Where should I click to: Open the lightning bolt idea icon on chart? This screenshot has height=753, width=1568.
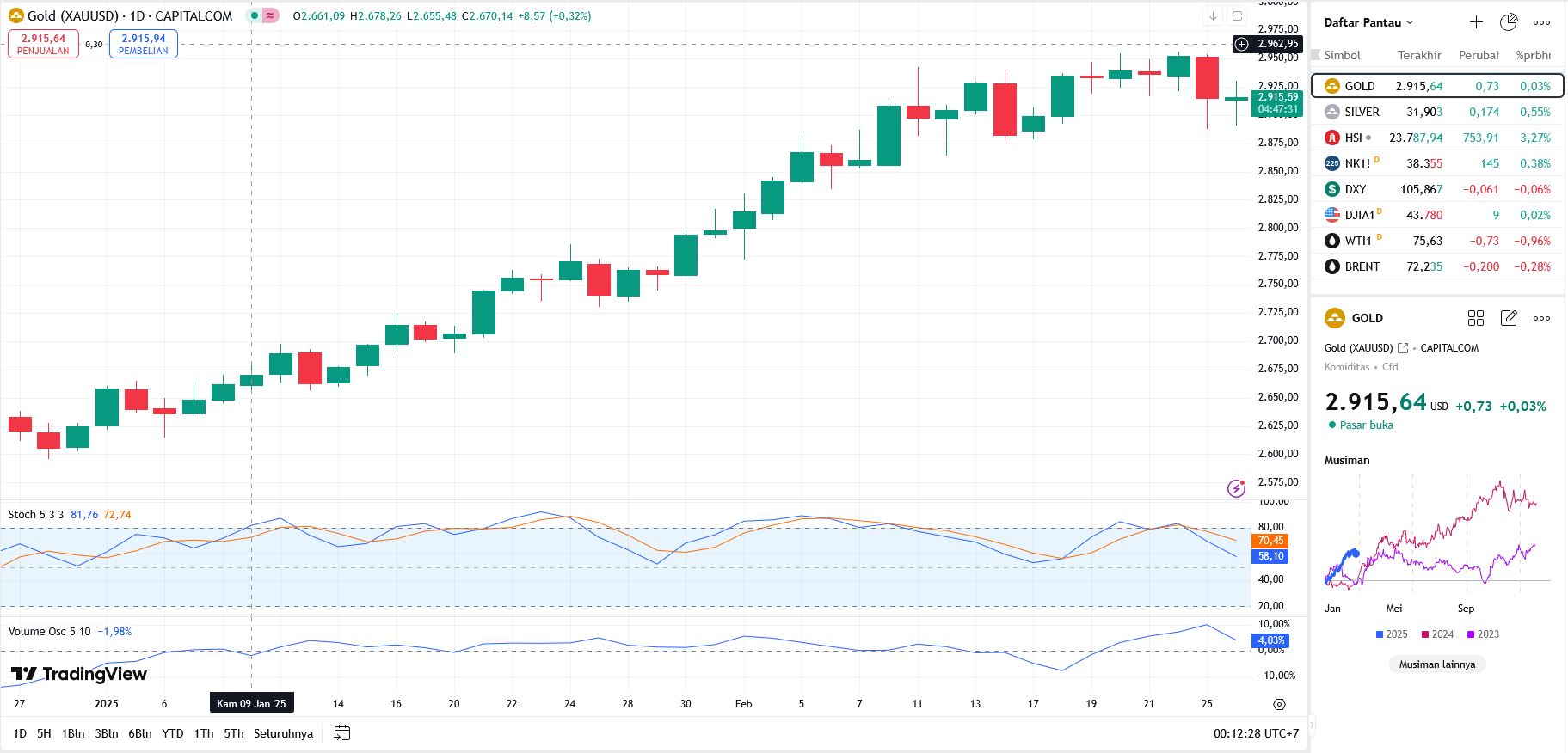[1236, 488]
